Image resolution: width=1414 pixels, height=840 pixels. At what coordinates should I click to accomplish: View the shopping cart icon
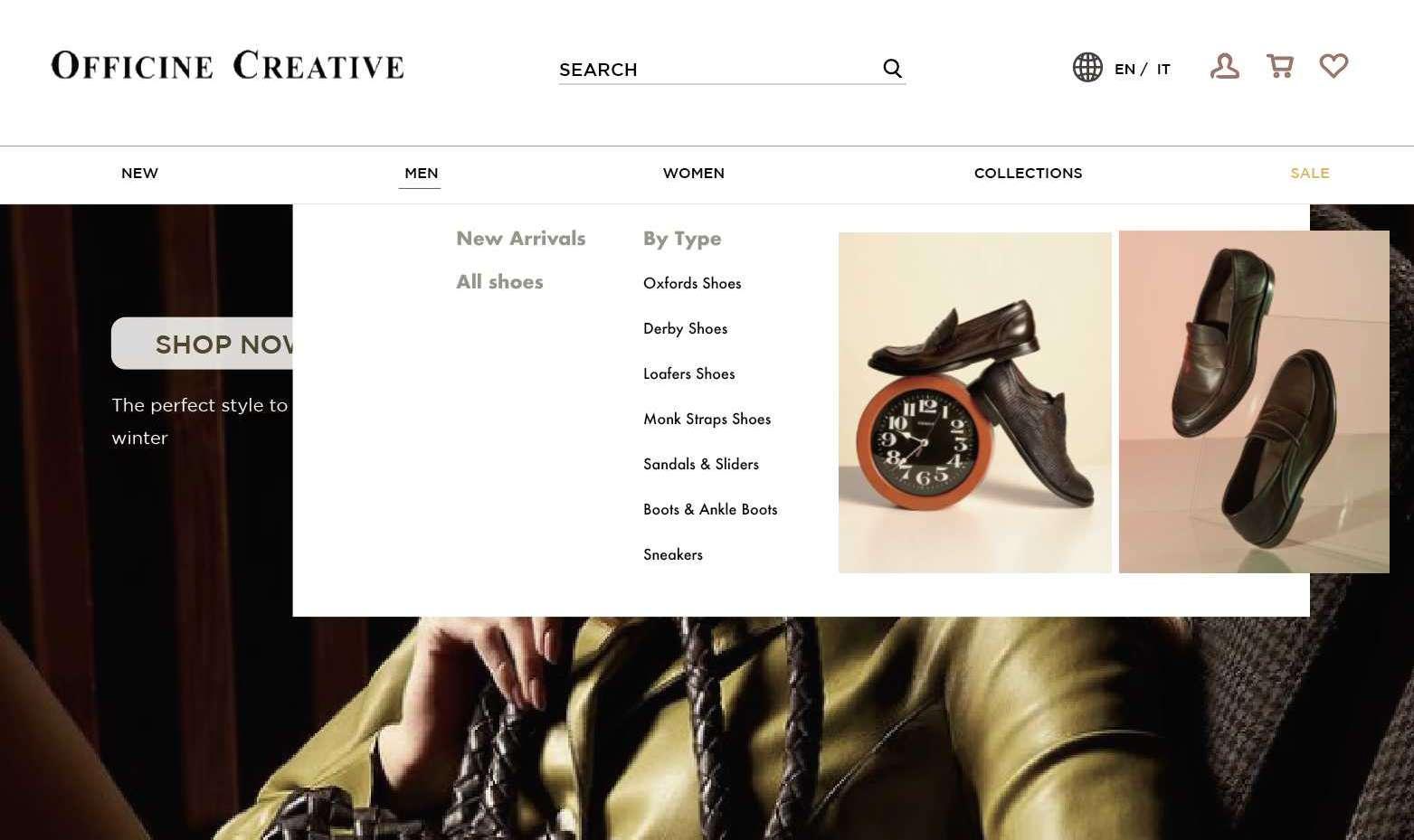coord(1279,66)
